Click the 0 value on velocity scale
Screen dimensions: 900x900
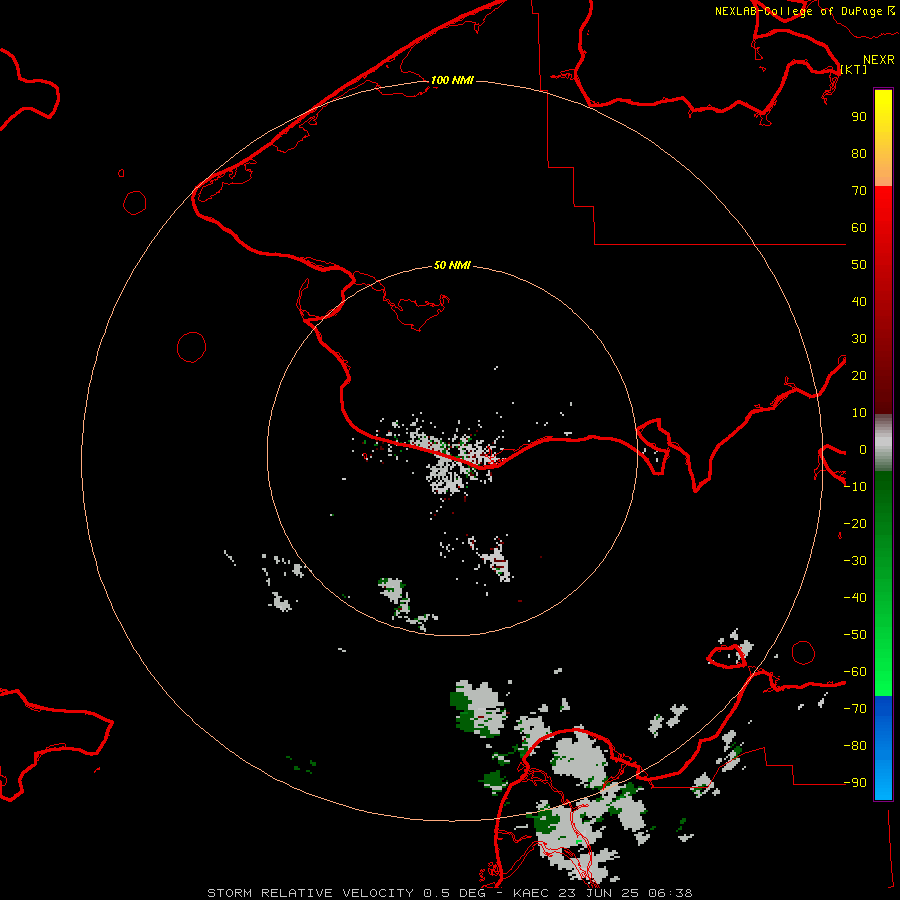tap(863, 450)
